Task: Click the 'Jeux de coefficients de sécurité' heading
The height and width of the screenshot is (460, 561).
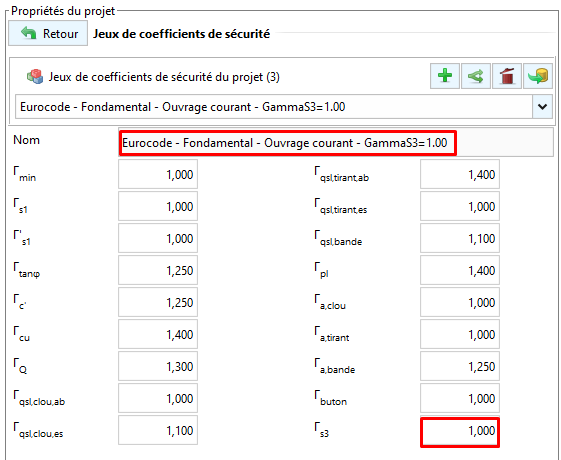Action: coord(181,34)
